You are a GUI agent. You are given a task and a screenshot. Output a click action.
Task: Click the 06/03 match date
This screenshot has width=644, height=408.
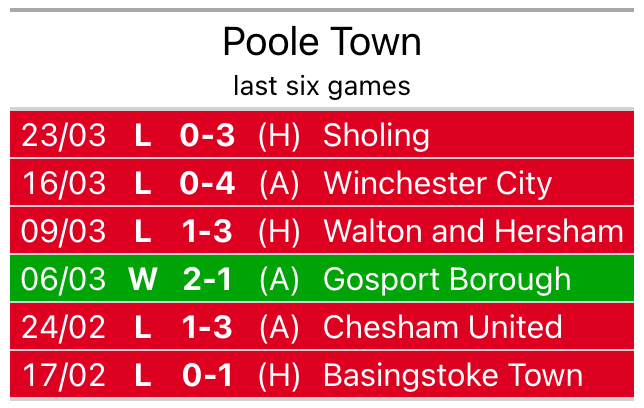pos(64,280)
